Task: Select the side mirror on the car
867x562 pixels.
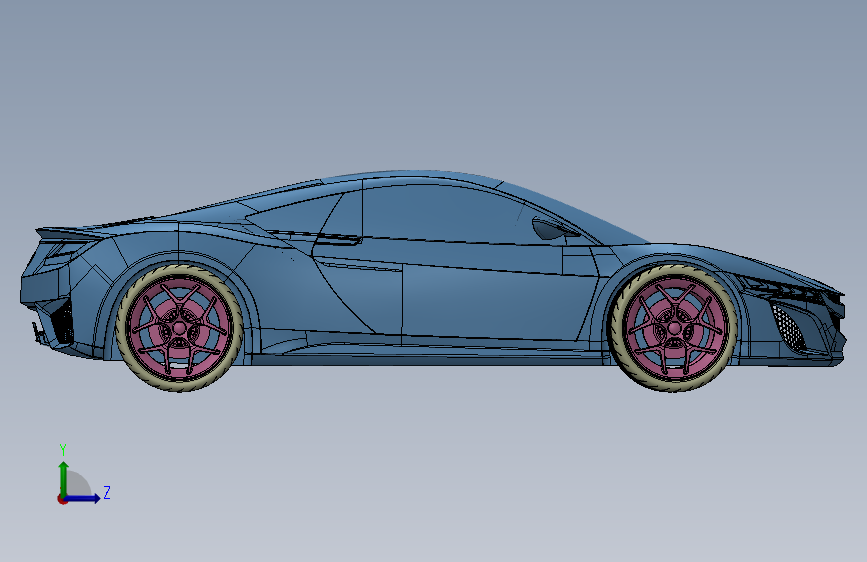Action: point(551,228)
